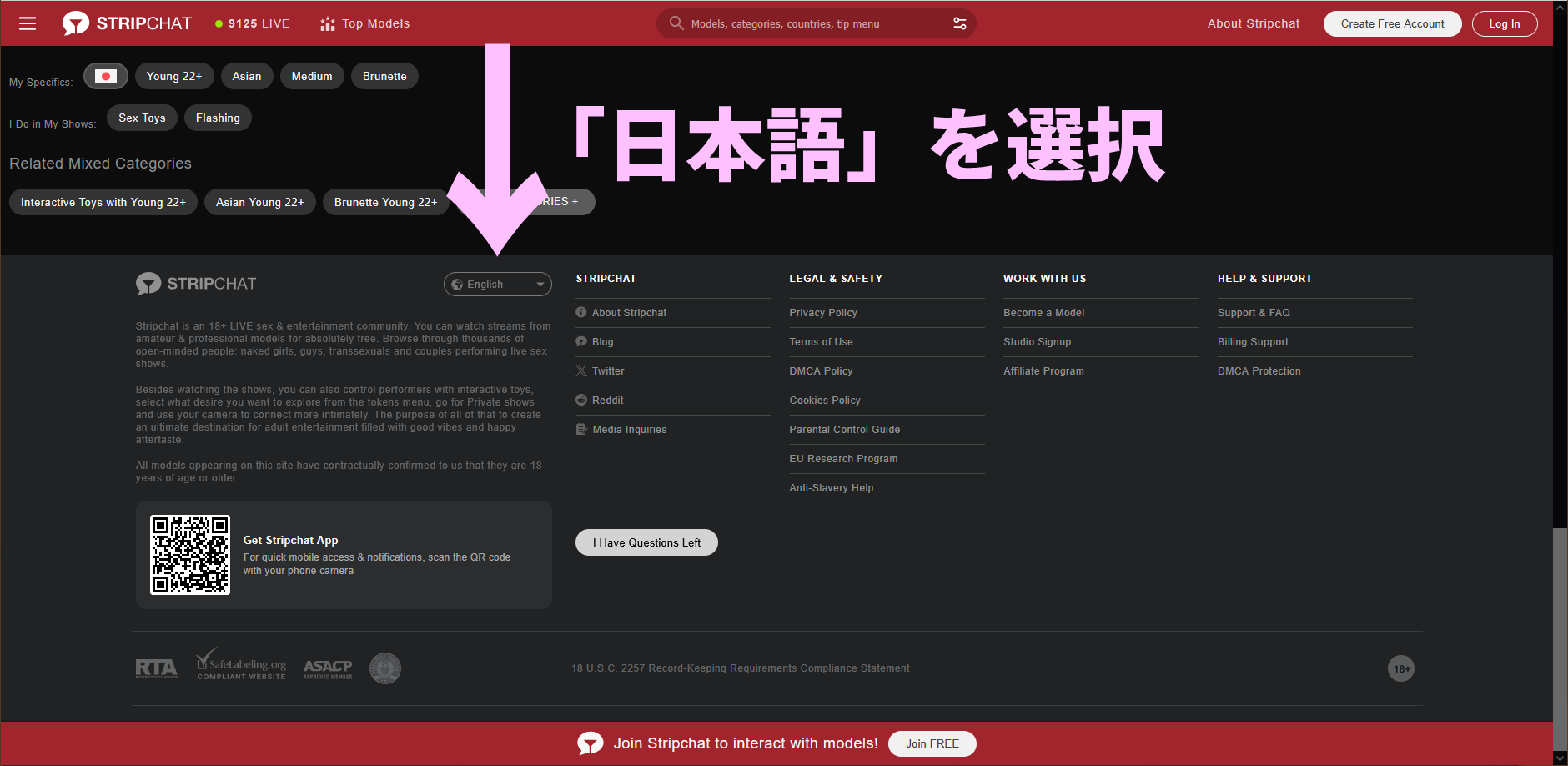
Task: Open Anti-Slavery Help link
Action: tap(831, 487)
